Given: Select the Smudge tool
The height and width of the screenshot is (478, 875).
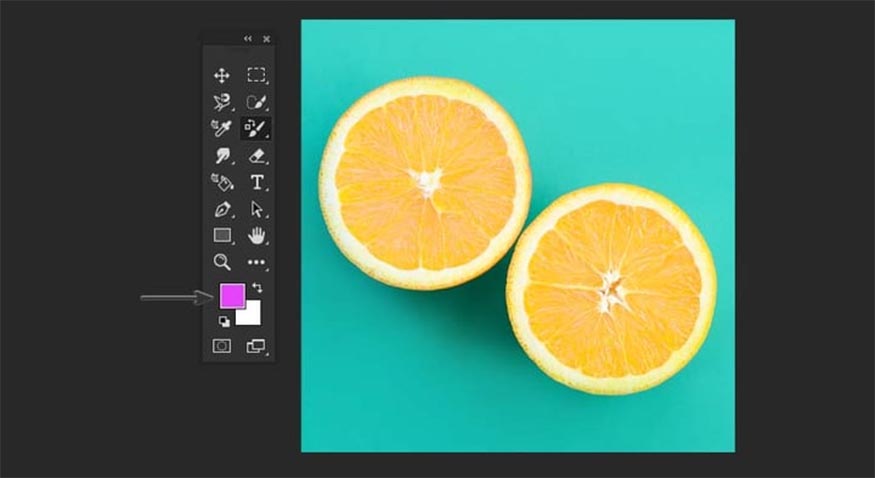Looking at the screenshot, I should coord(222,156).
